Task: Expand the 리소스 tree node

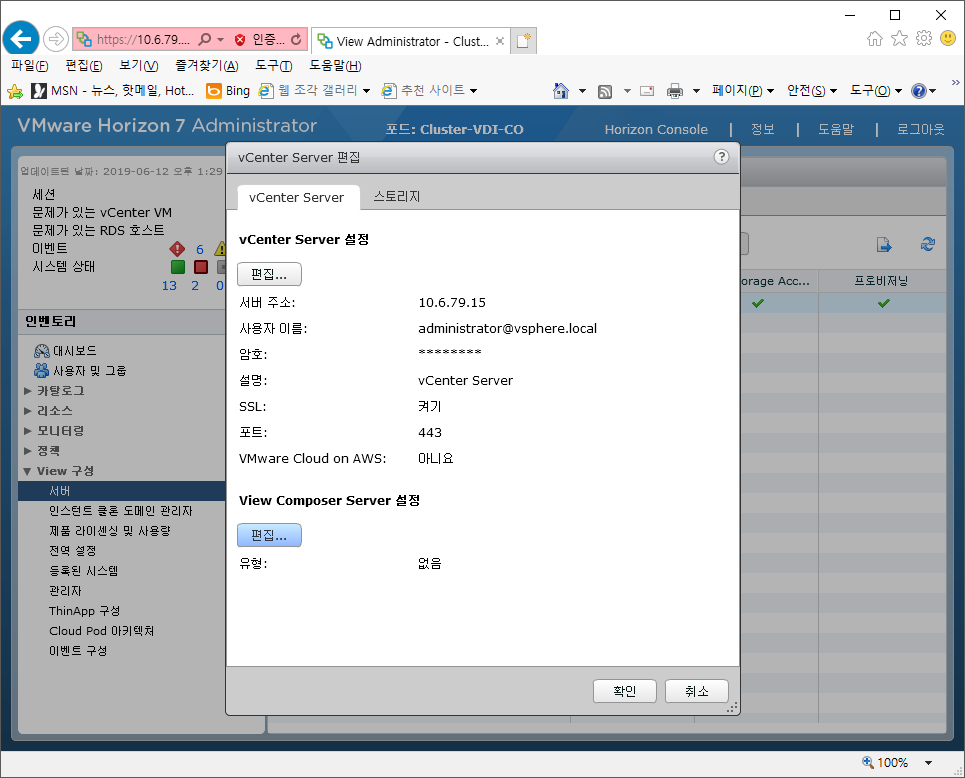Action: click(x=27, y=411)
